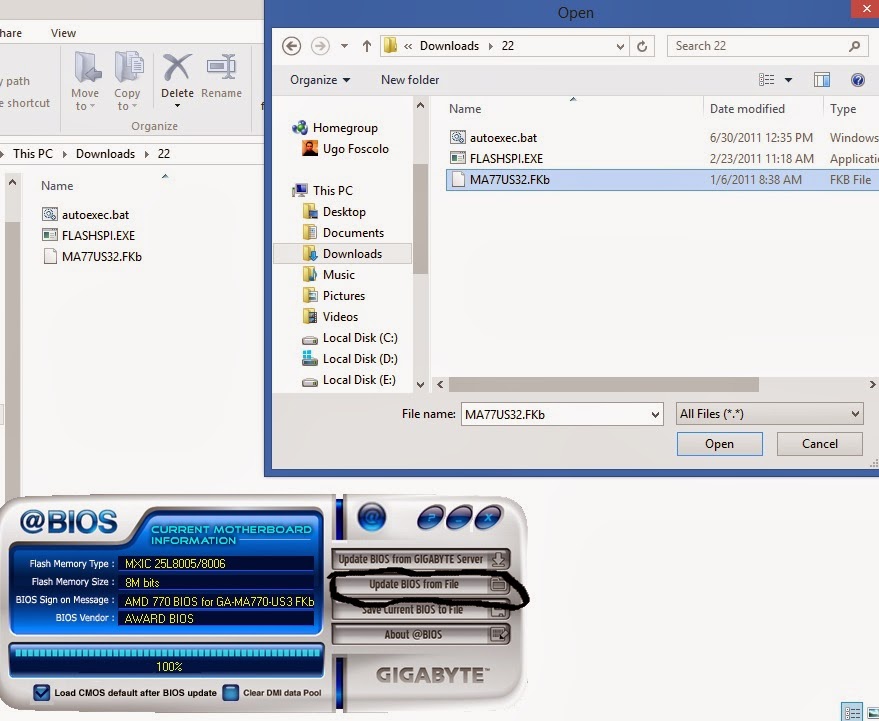
Task: Click Update BIOS from File
Action: 421,584
